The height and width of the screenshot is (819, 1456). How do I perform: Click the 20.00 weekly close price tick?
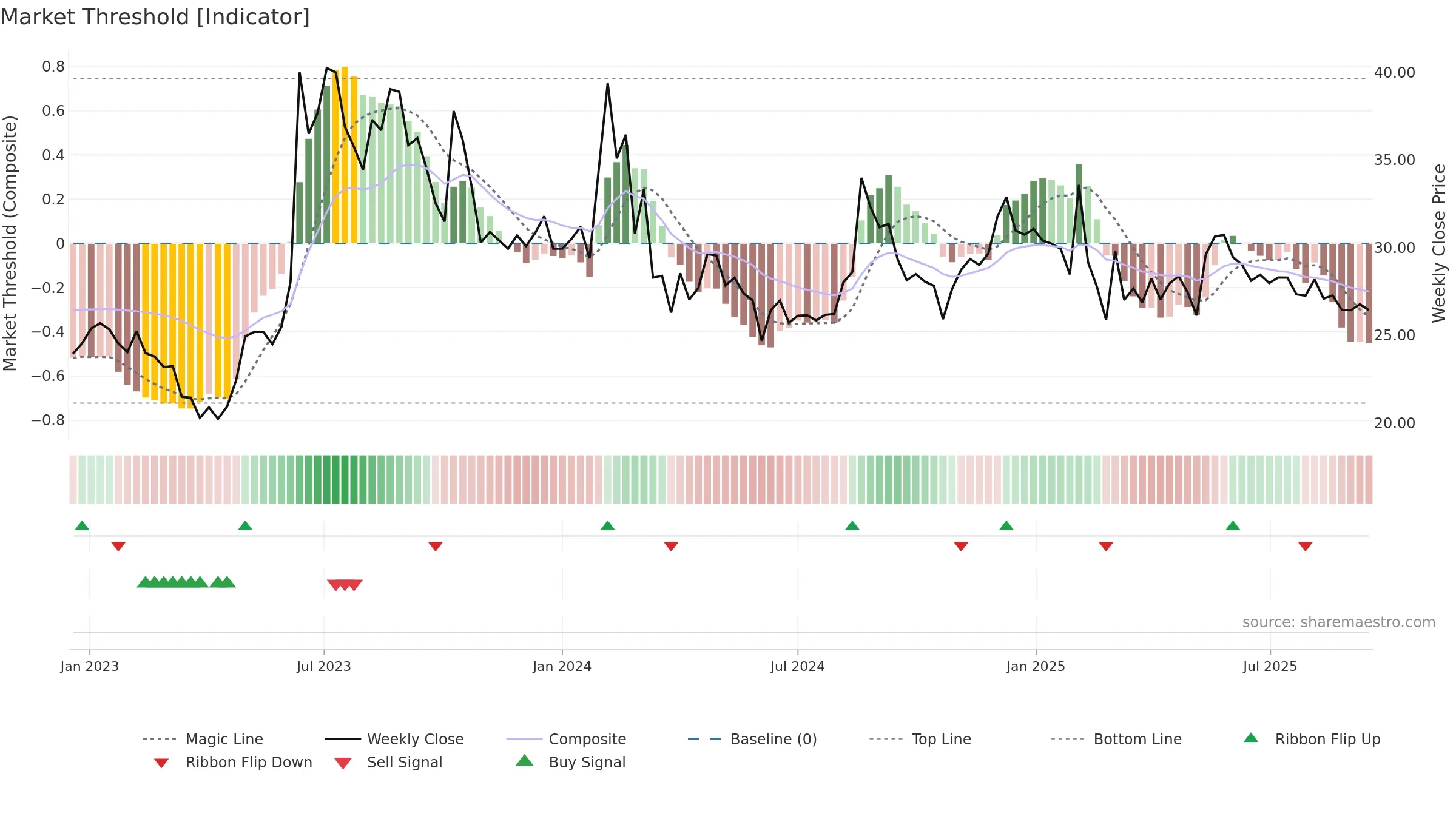[1395, 423]
